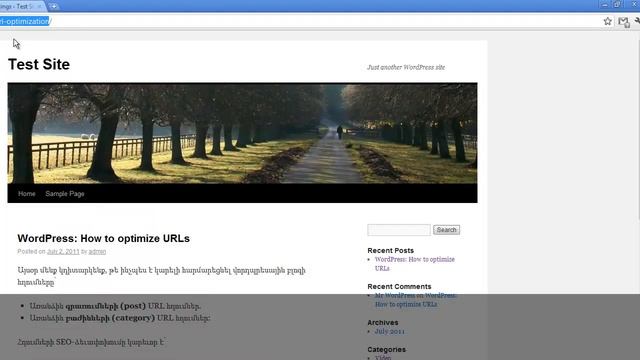Click the Categories heading
This screenshot has height=360, width=640.
tap(386, 349)
